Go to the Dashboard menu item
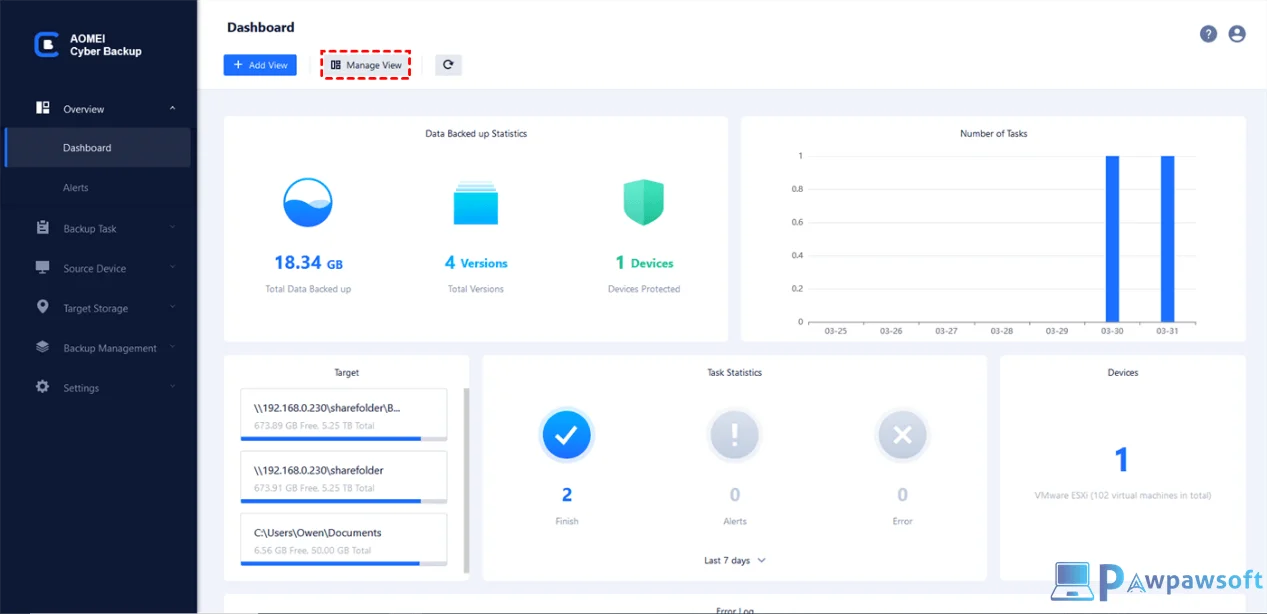 [97, 147]
